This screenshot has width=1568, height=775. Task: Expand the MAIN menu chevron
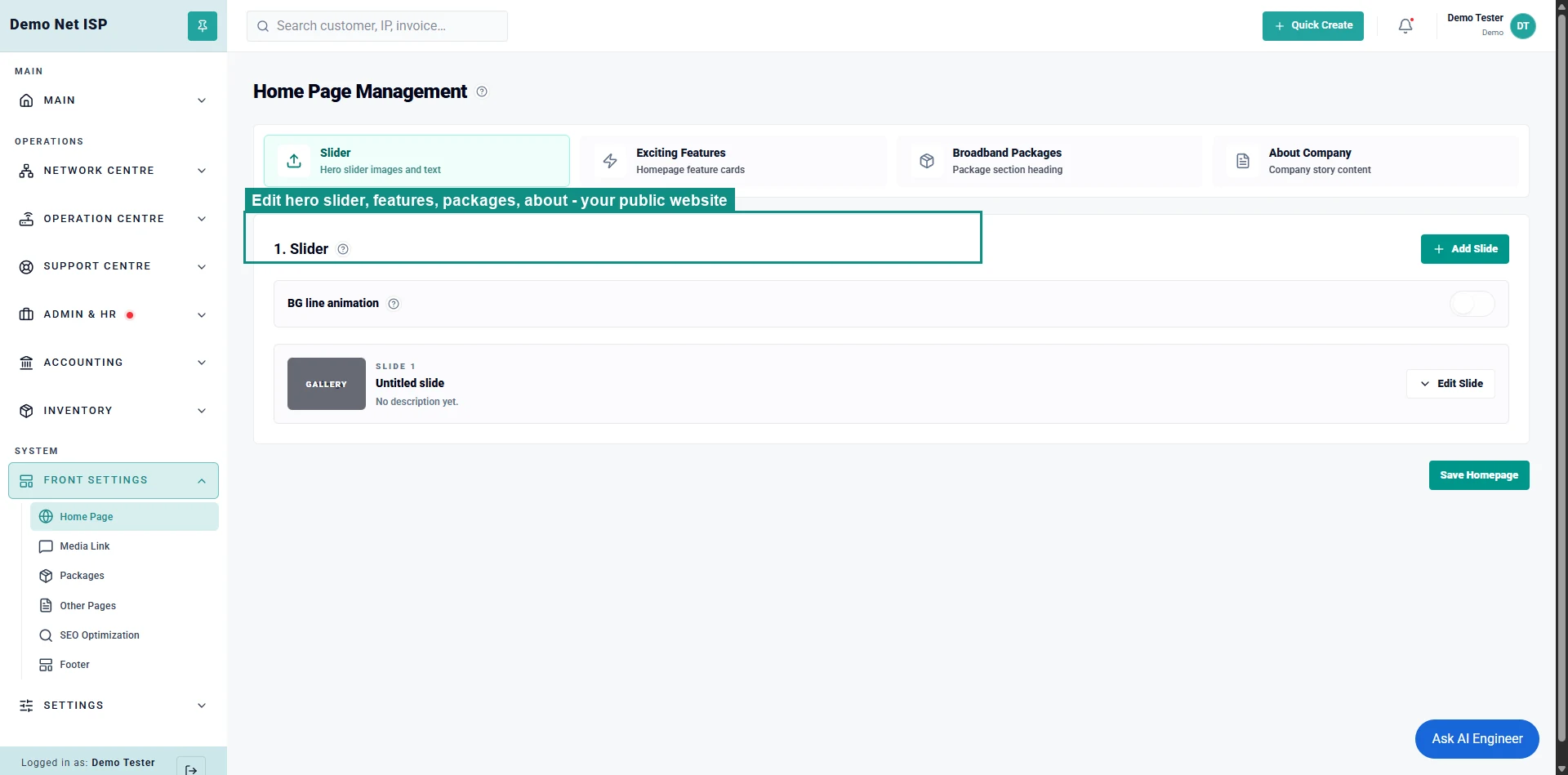click(202, 100)
